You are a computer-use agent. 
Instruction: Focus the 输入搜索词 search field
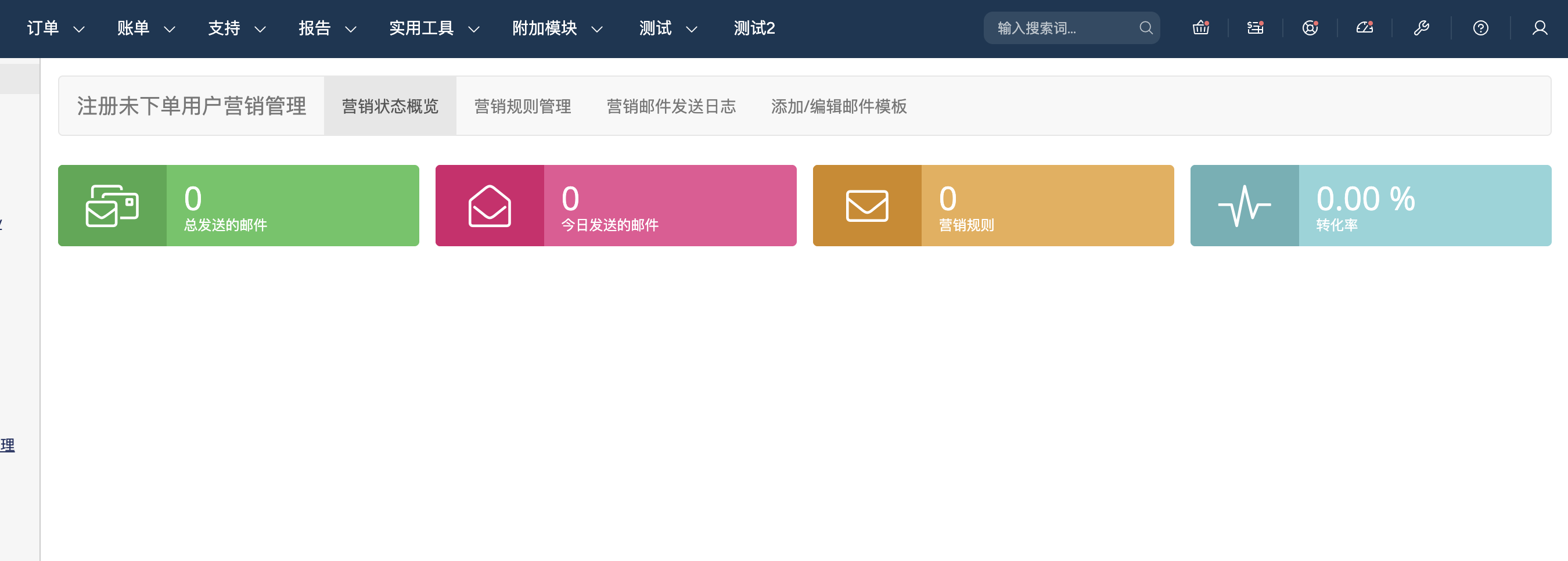(1062, 28)
